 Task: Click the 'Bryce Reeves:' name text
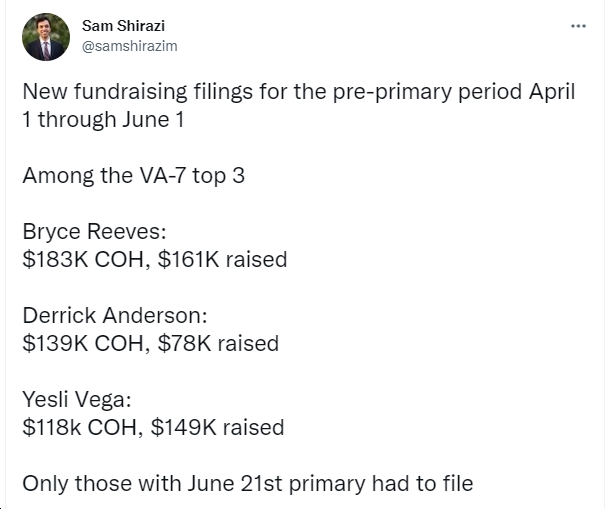(94, 231)
